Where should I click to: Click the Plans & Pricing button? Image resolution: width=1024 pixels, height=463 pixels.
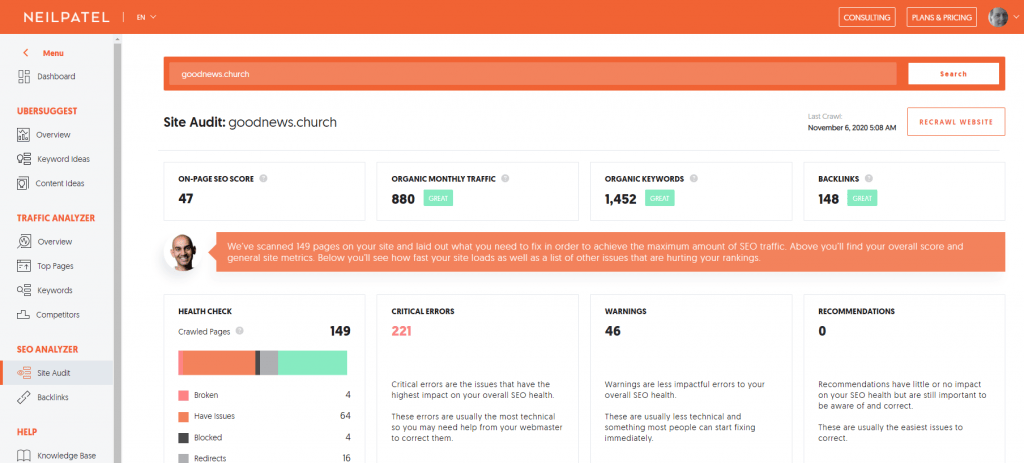(942, 17)
